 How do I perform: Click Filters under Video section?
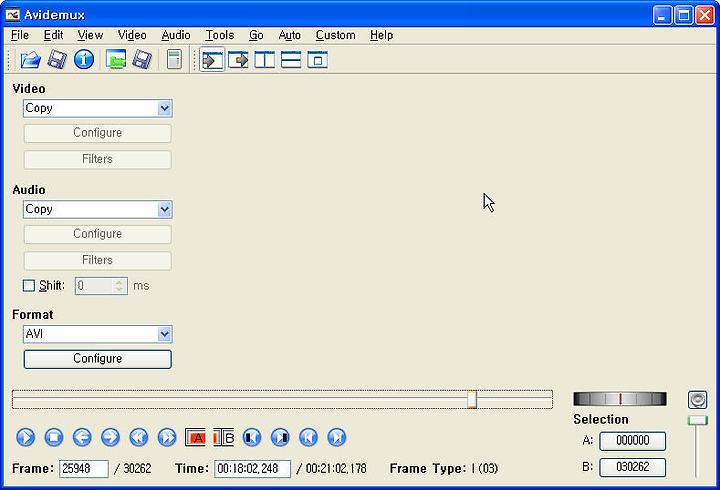(97, 159)
